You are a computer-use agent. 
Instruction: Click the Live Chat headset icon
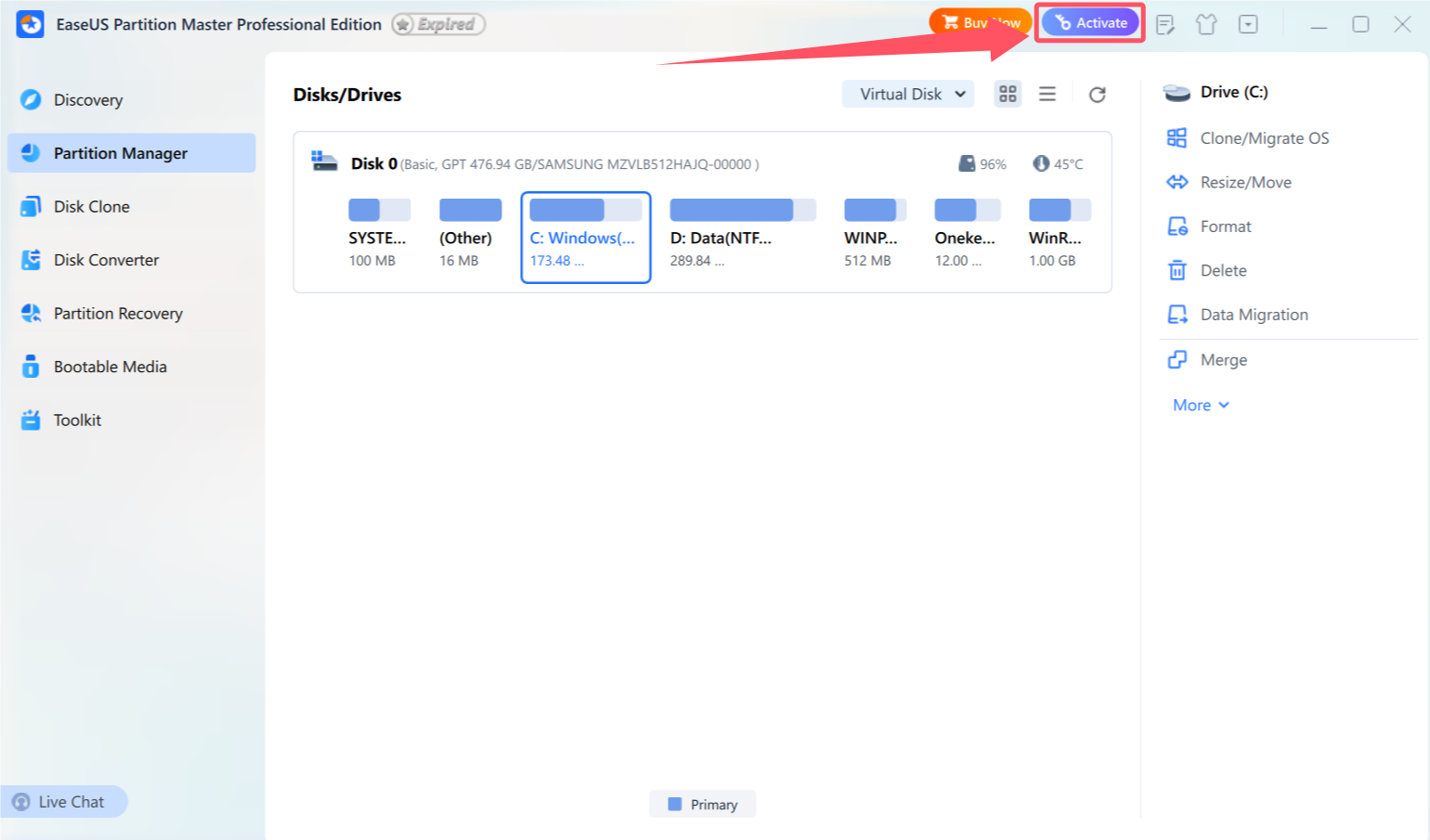point(21,802)
